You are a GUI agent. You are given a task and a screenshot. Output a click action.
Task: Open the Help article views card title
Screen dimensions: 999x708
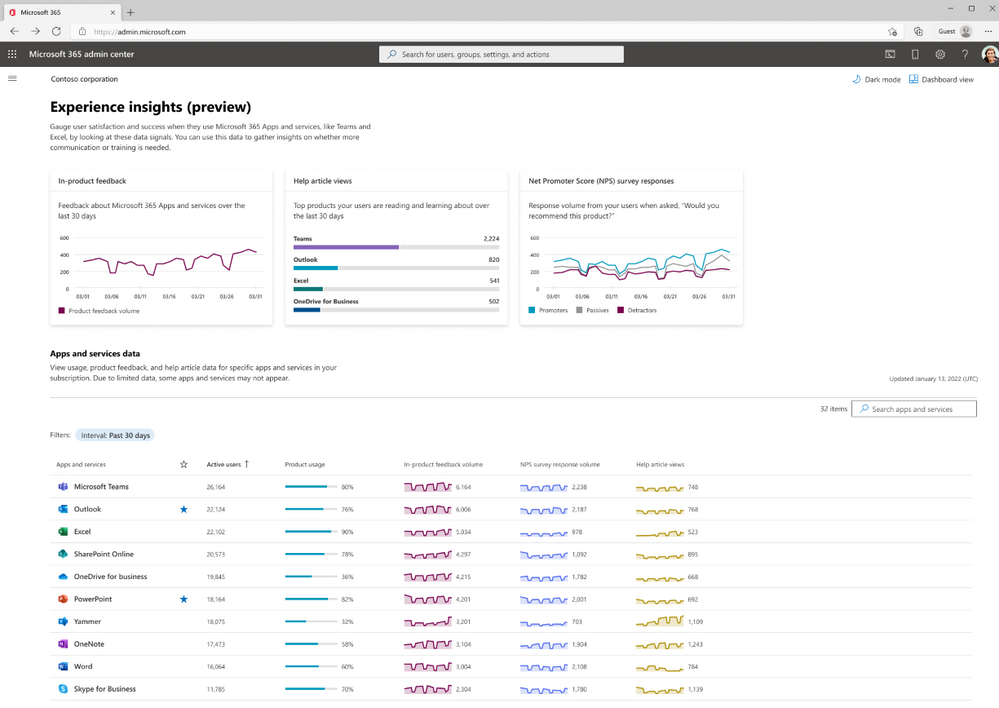(322, 181)
